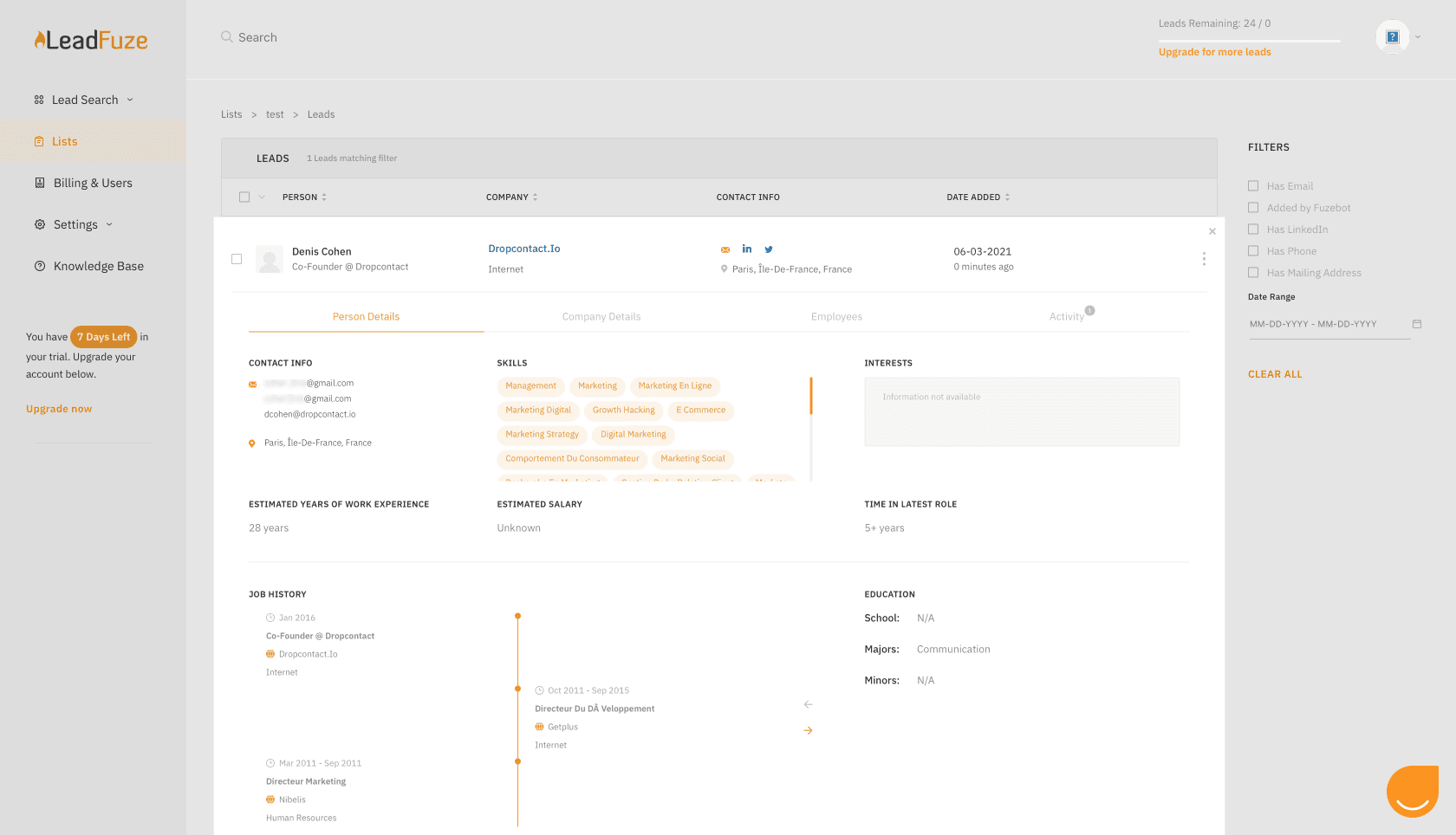Click the Marketing Strategy skill tag
Image resolution: width=1456 pixels, height=835 pixels.
pyautogui.click(x=543, y=435)
